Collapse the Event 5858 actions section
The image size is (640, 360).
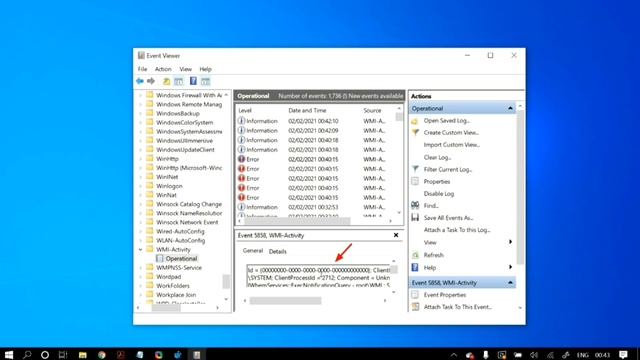[510, 282]
